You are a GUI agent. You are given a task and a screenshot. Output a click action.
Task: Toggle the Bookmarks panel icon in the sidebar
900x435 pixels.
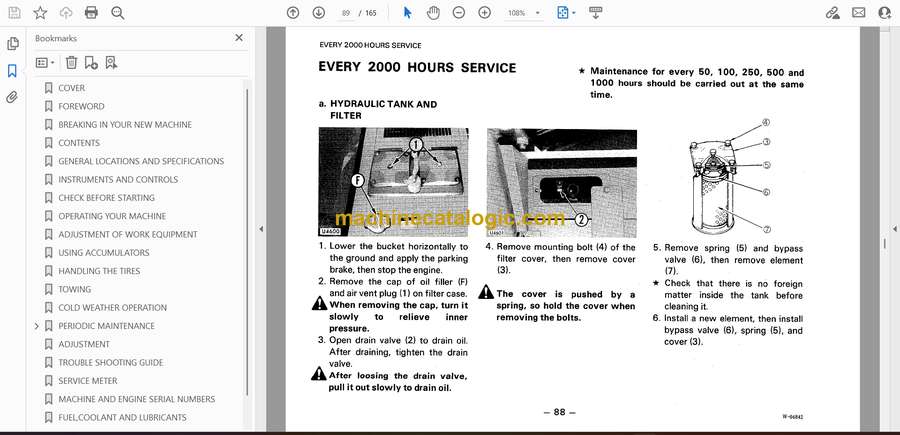(12, 71)
